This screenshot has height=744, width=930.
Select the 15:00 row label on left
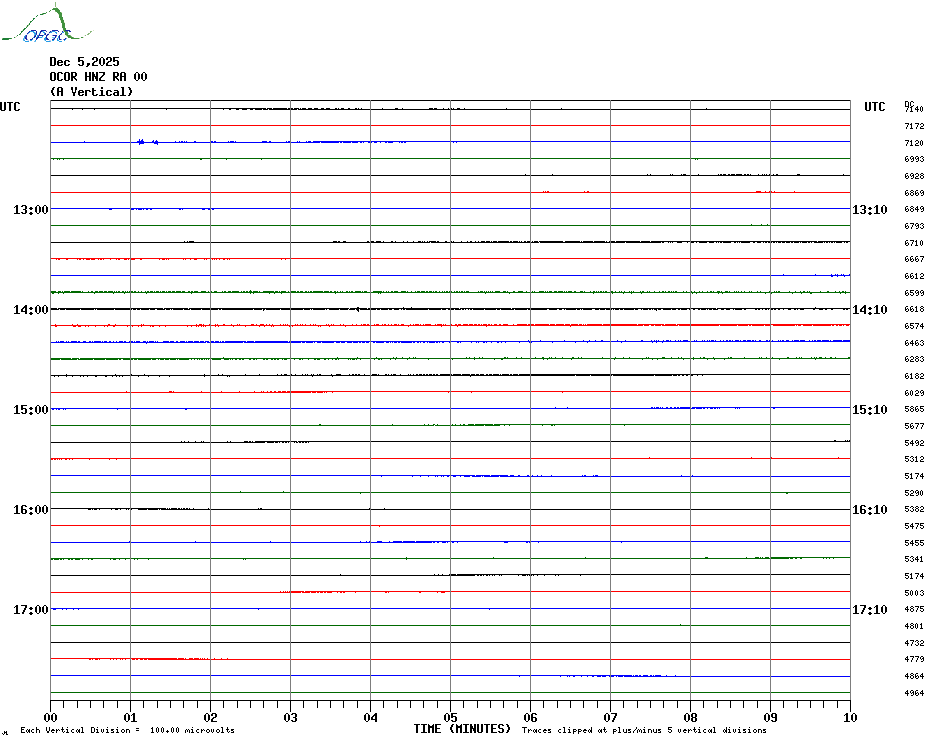tap(30, 410)
